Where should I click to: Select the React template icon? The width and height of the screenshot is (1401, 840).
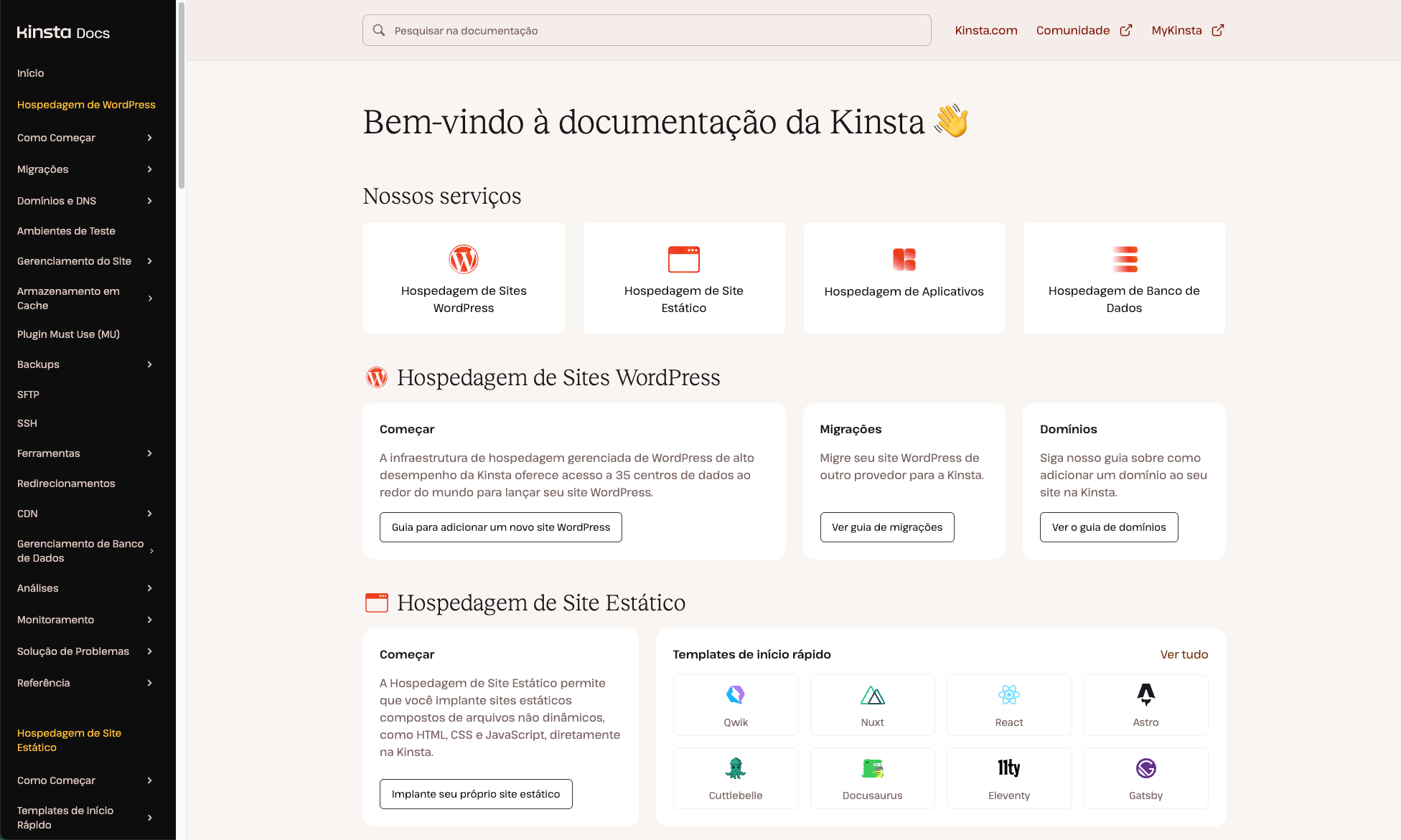pyautogui.click(x=1008, y=694)
